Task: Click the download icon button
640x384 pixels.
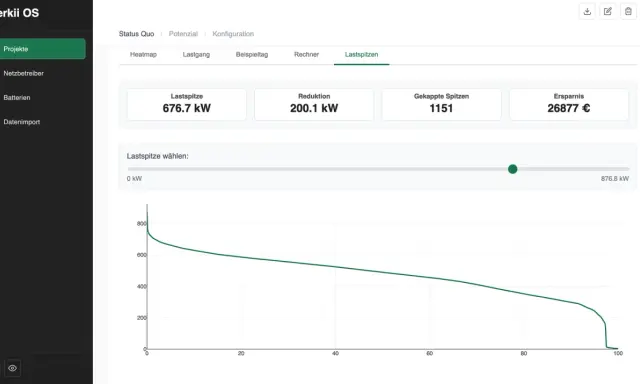Action: pyautogui.click(x=587, y=11)
